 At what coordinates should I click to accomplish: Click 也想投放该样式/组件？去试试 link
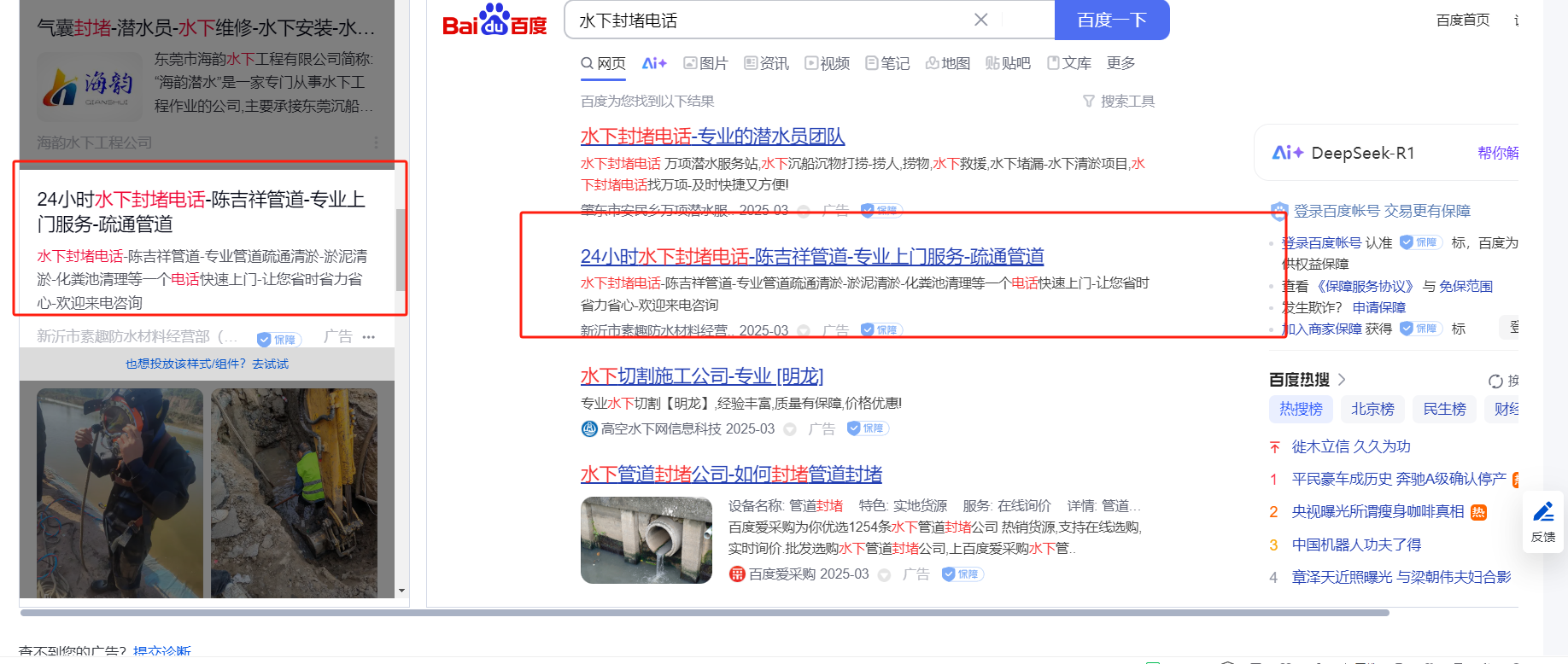pyautogui.click(x=207, y=364)
